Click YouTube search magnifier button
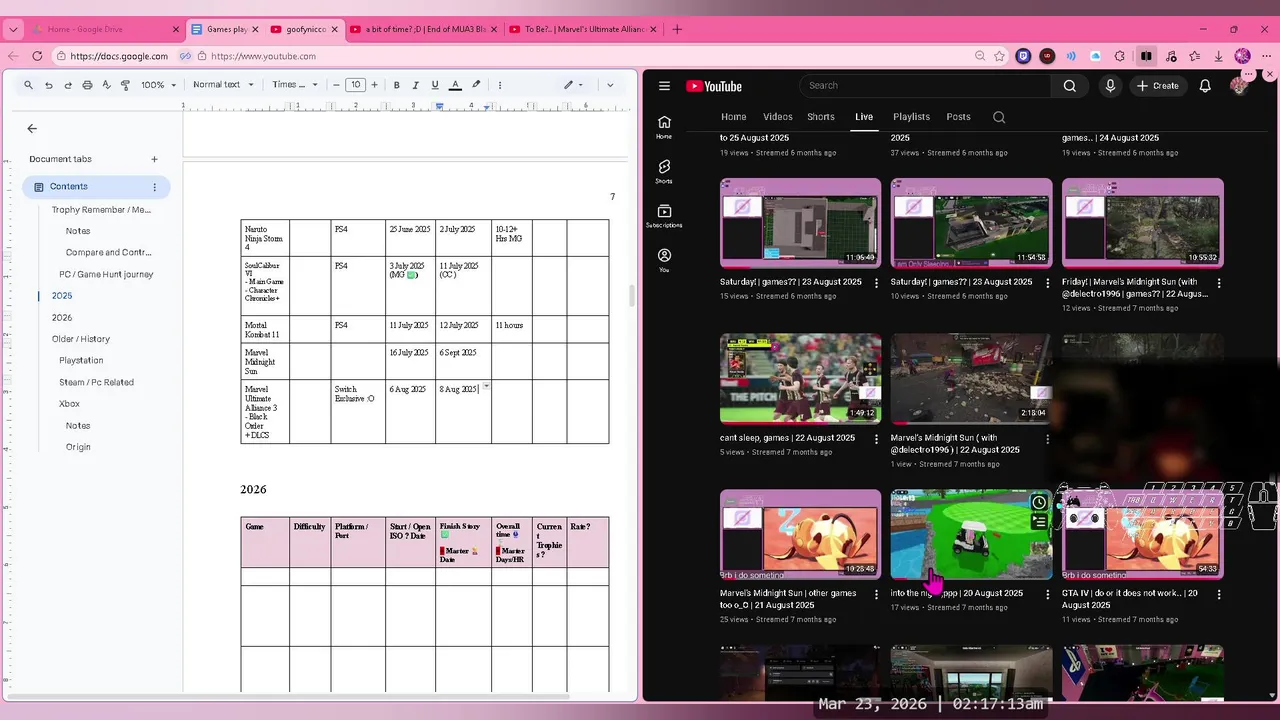The image size is (1280, 720). [x=1070, y=86]
